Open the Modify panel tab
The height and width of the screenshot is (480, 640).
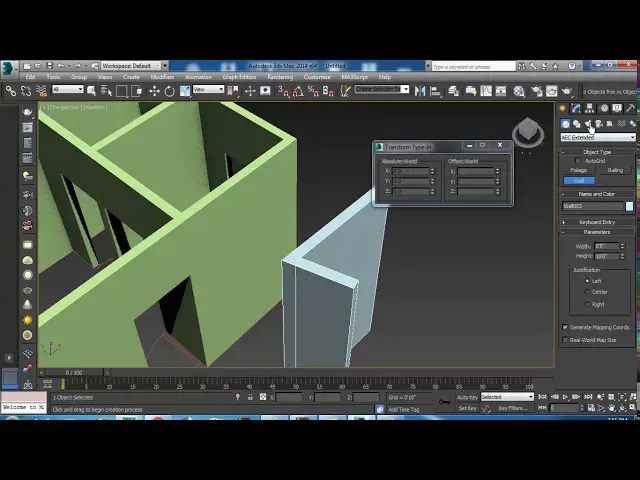(x=576, y=108)
